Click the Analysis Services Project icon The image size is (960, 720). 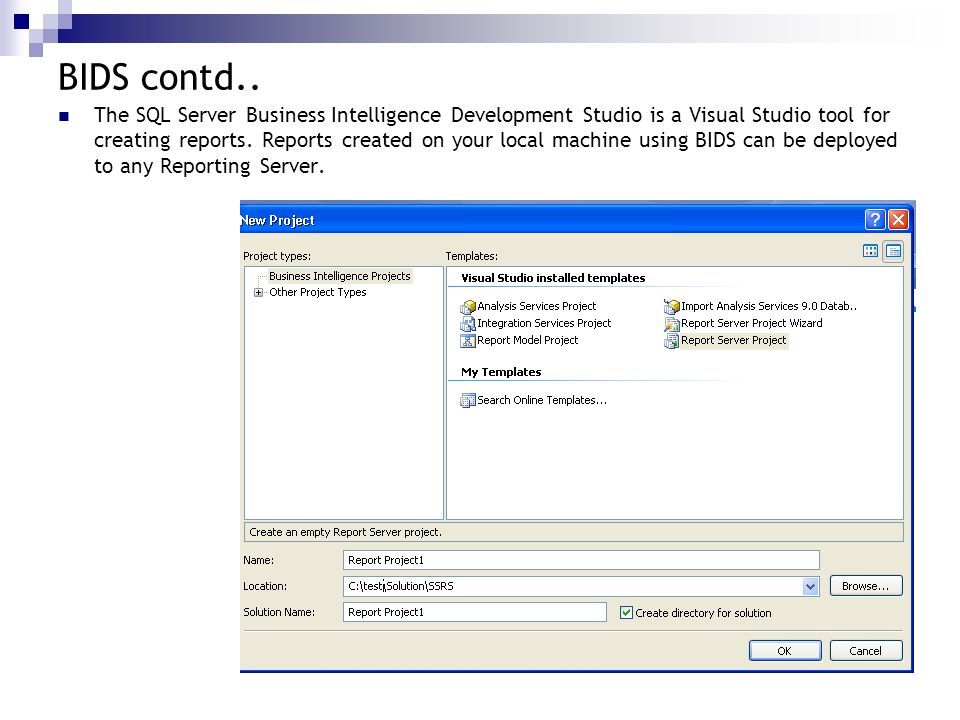tap(468, 306)
